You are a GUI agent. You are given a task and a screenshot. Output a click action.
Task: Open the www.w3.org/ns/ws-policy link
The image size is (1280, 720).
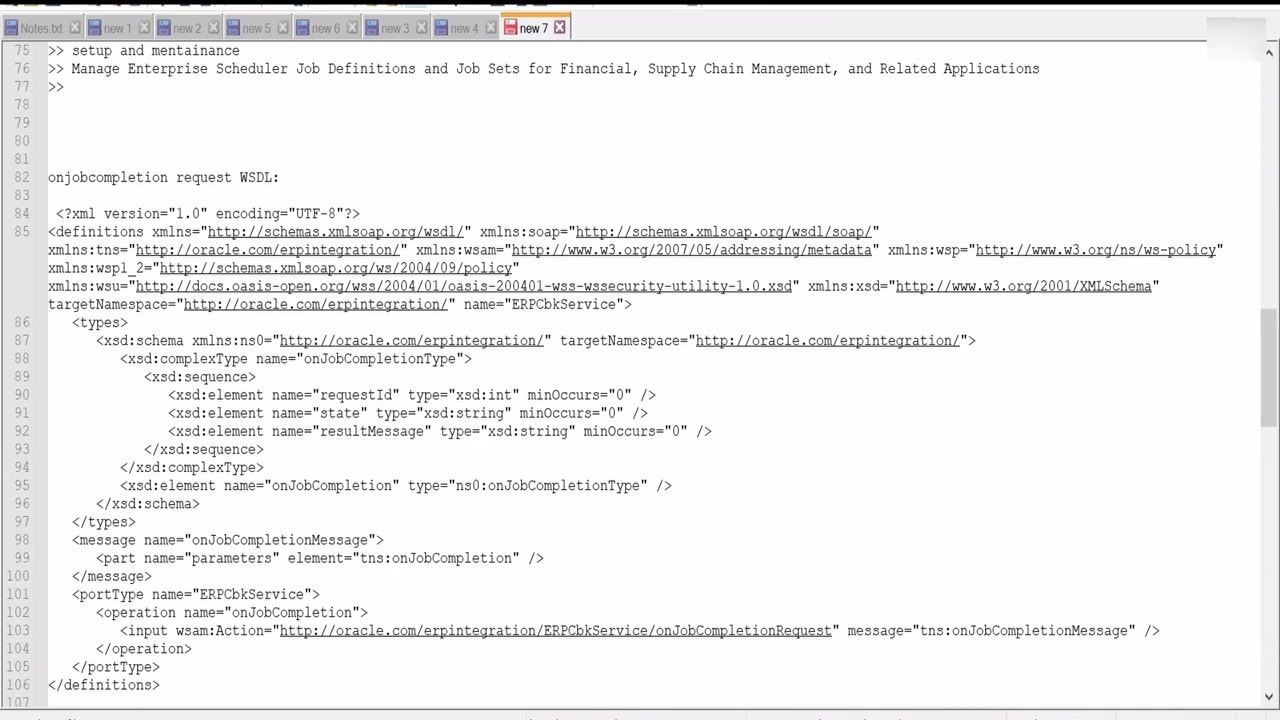pos(1096,250)
